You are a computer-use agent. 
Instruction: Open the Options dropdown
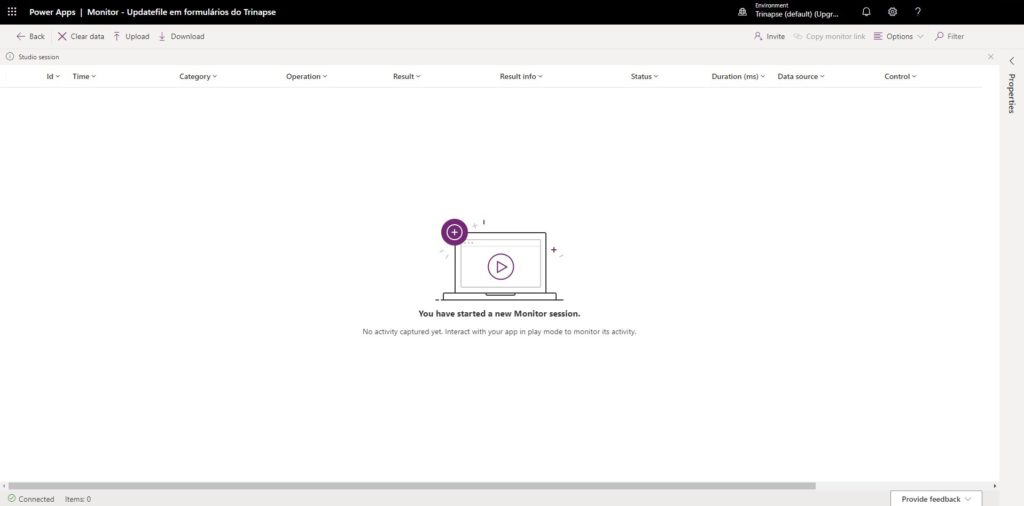pyautogui.click(x=899, y=37)
